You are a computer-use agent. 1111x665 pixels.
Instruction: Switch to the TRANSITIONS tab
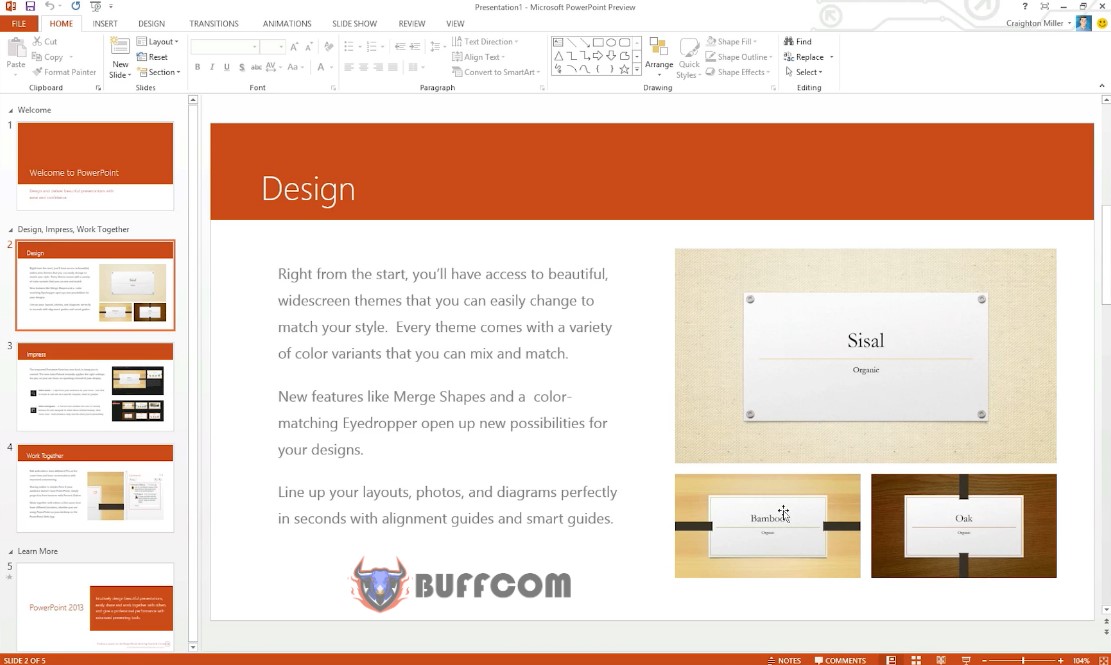point(214,23)
